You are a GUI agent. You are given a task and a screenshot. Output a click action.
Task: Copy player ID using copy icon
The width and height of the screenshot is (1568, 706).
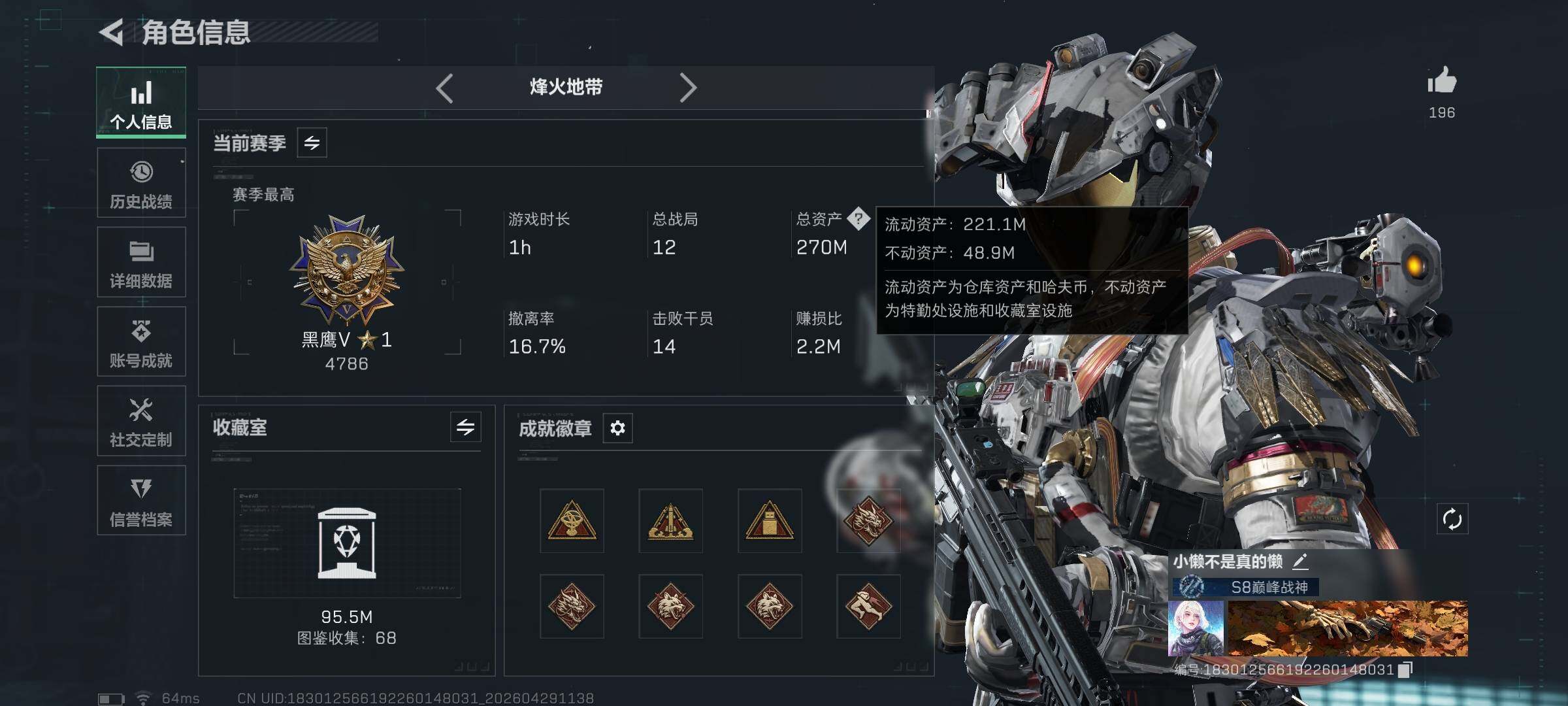[x=1405, y=669]
